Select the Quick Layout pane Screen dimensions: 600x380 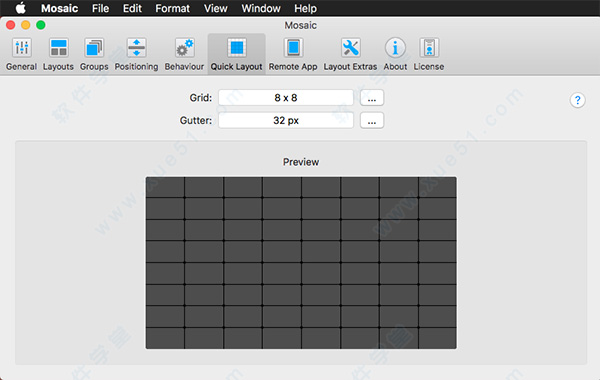click(236, 54)
